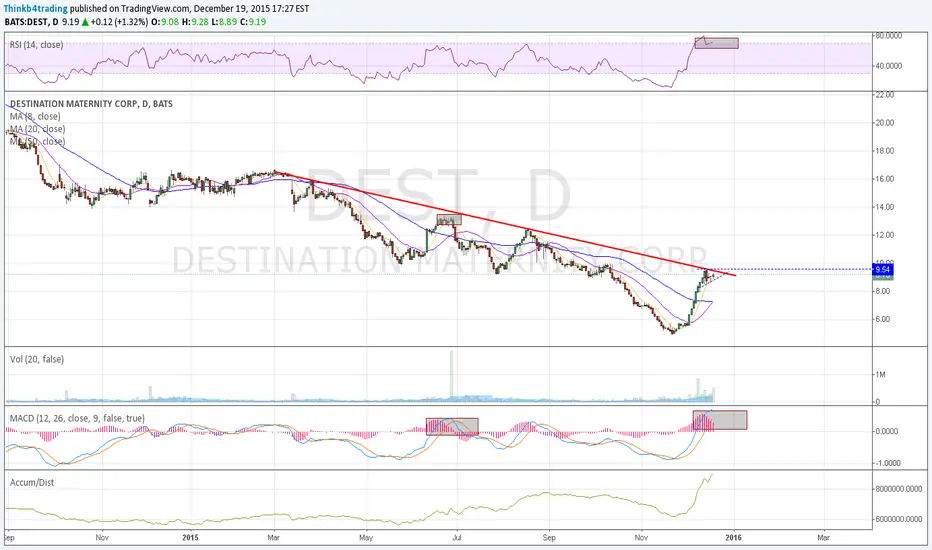Click the BATS:DEST, D symbol header text
Screen dimensions: 932x550
point(32,22)
